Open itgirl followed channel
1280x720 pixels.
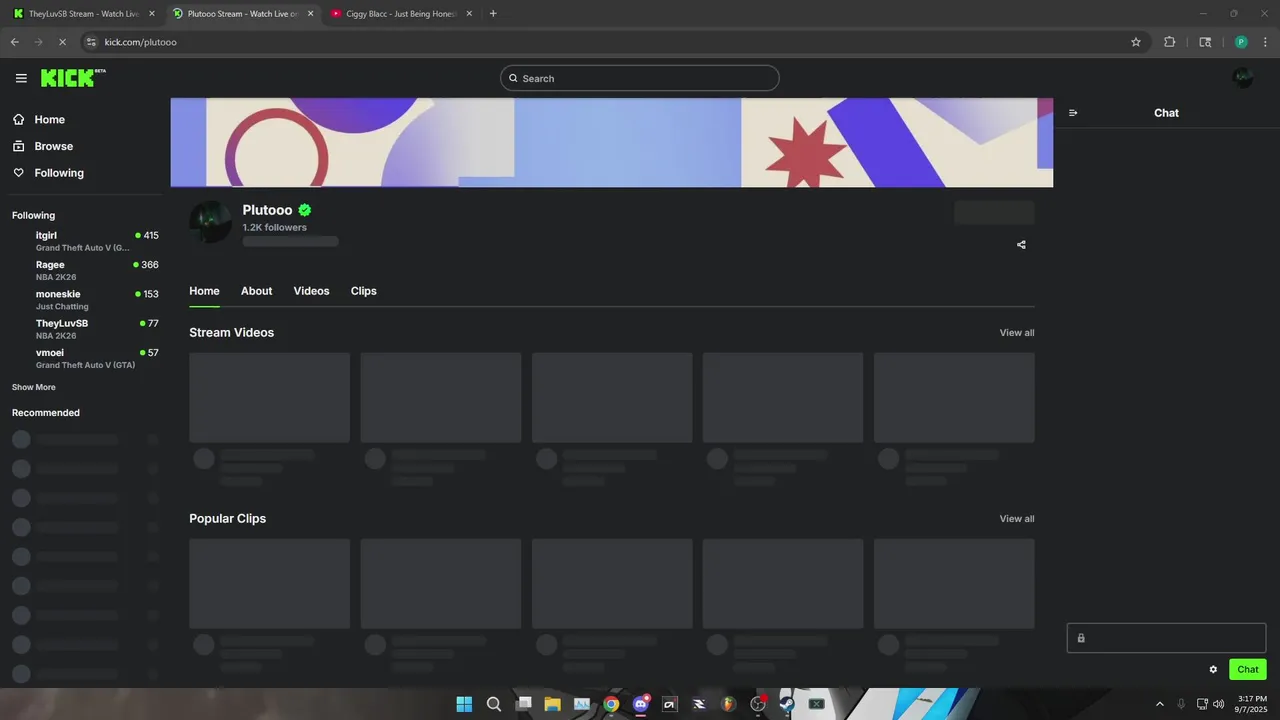coord(85,241)
